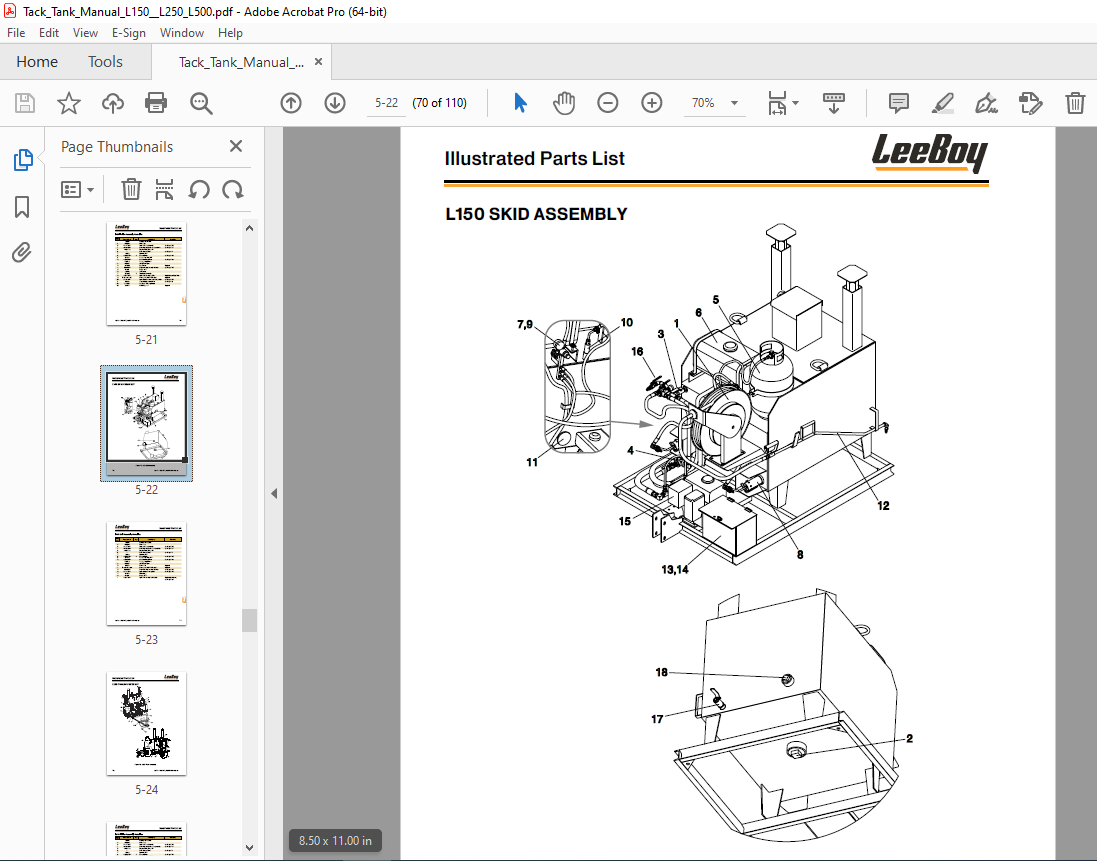
Task: Rotate pages clockwise
Action: point(232,190)
